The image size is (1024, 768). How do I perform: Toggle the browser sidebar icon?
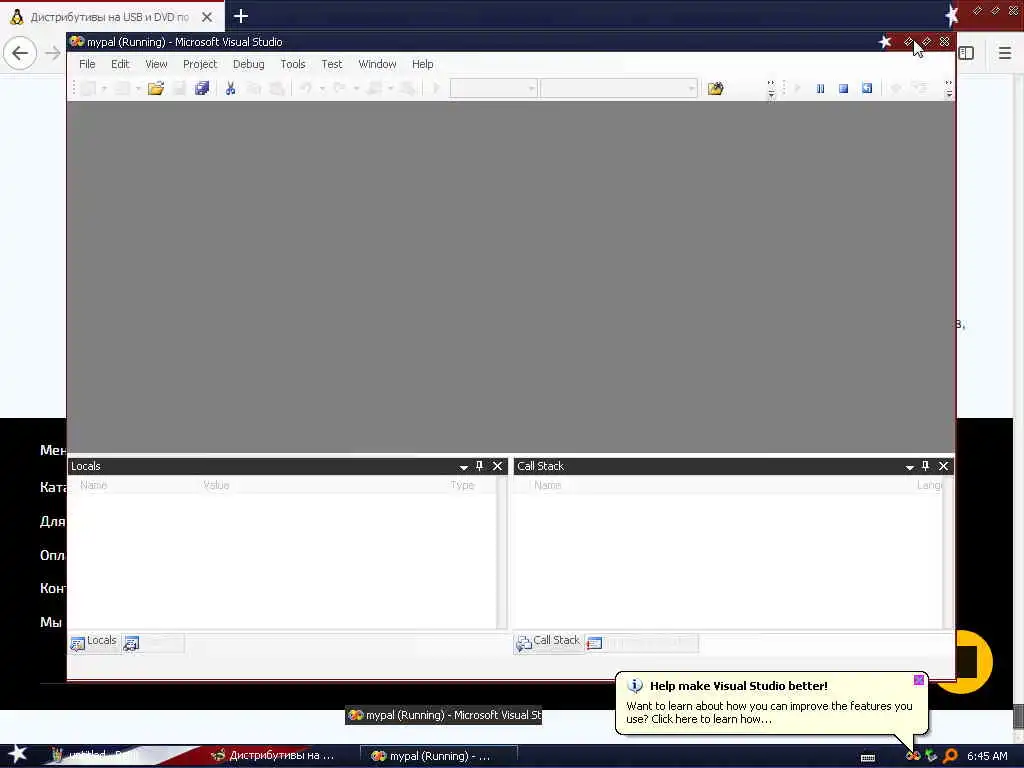tap(967, 53)
